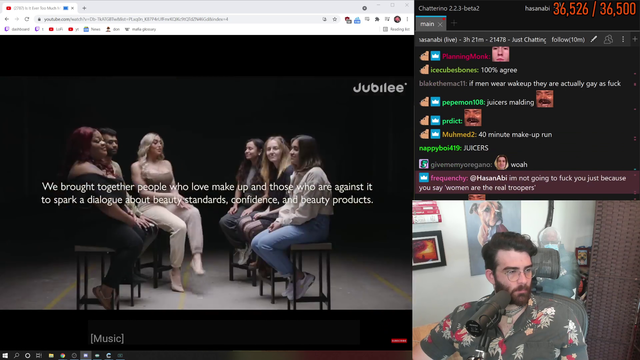Click username nappyboi419 in chat
The image size is (640, 360).
tap(440, 148)
